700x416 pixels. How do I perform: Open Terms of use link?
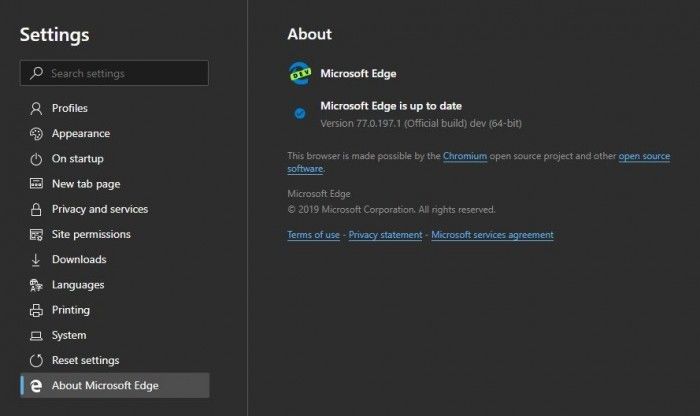point(313,235)
